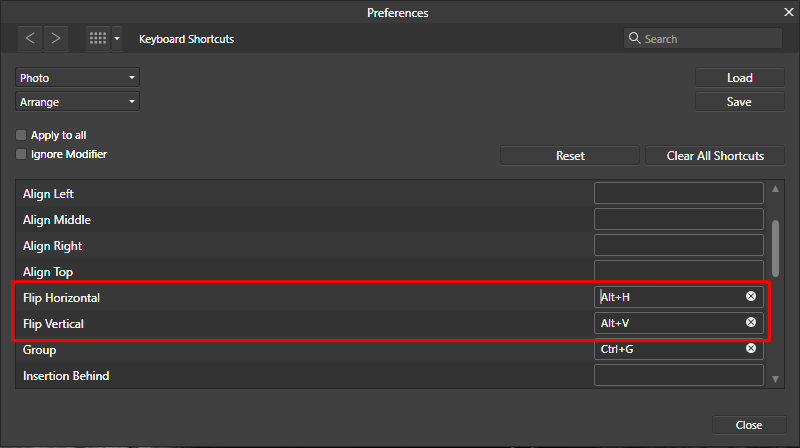
Task: Click the forward navigation arrow
Action: click(55, 39)
